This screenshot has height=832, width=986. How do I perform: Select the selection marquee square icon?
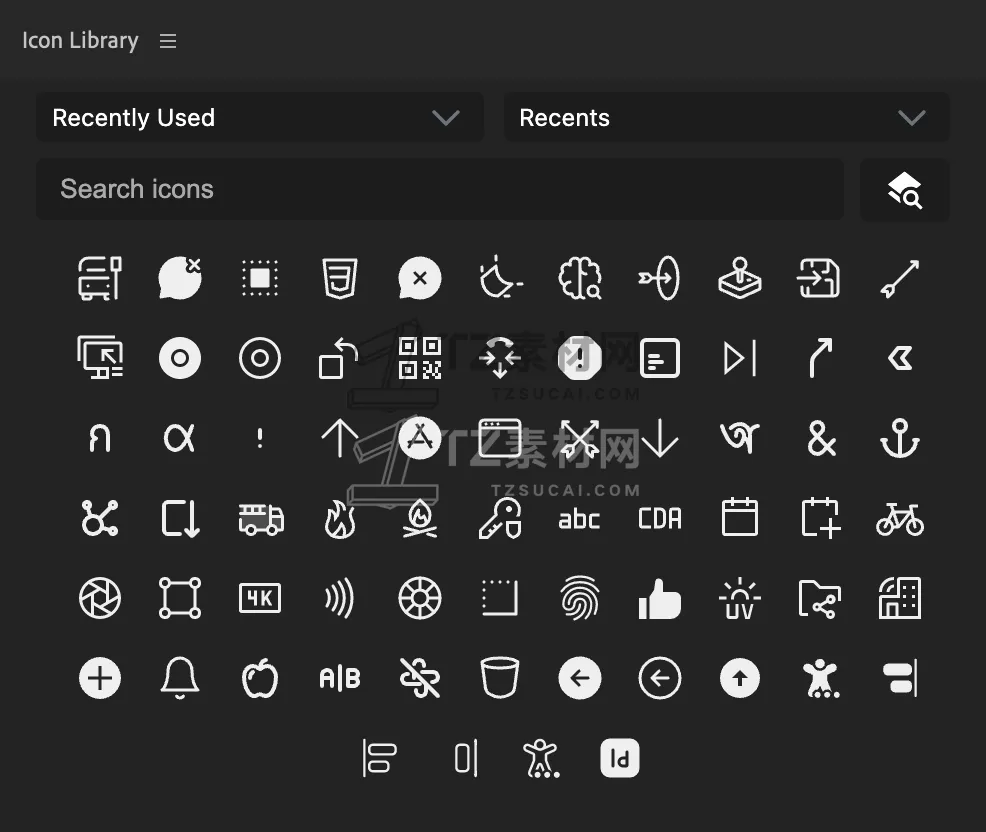[x=260, y=278]
